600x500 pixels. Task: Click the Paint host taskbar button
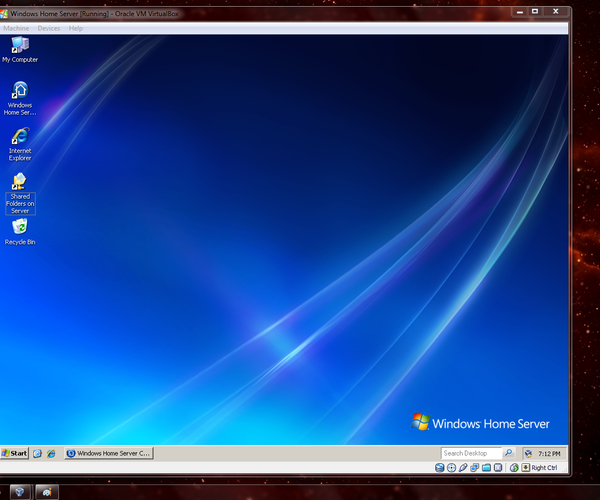coord(47,492)
